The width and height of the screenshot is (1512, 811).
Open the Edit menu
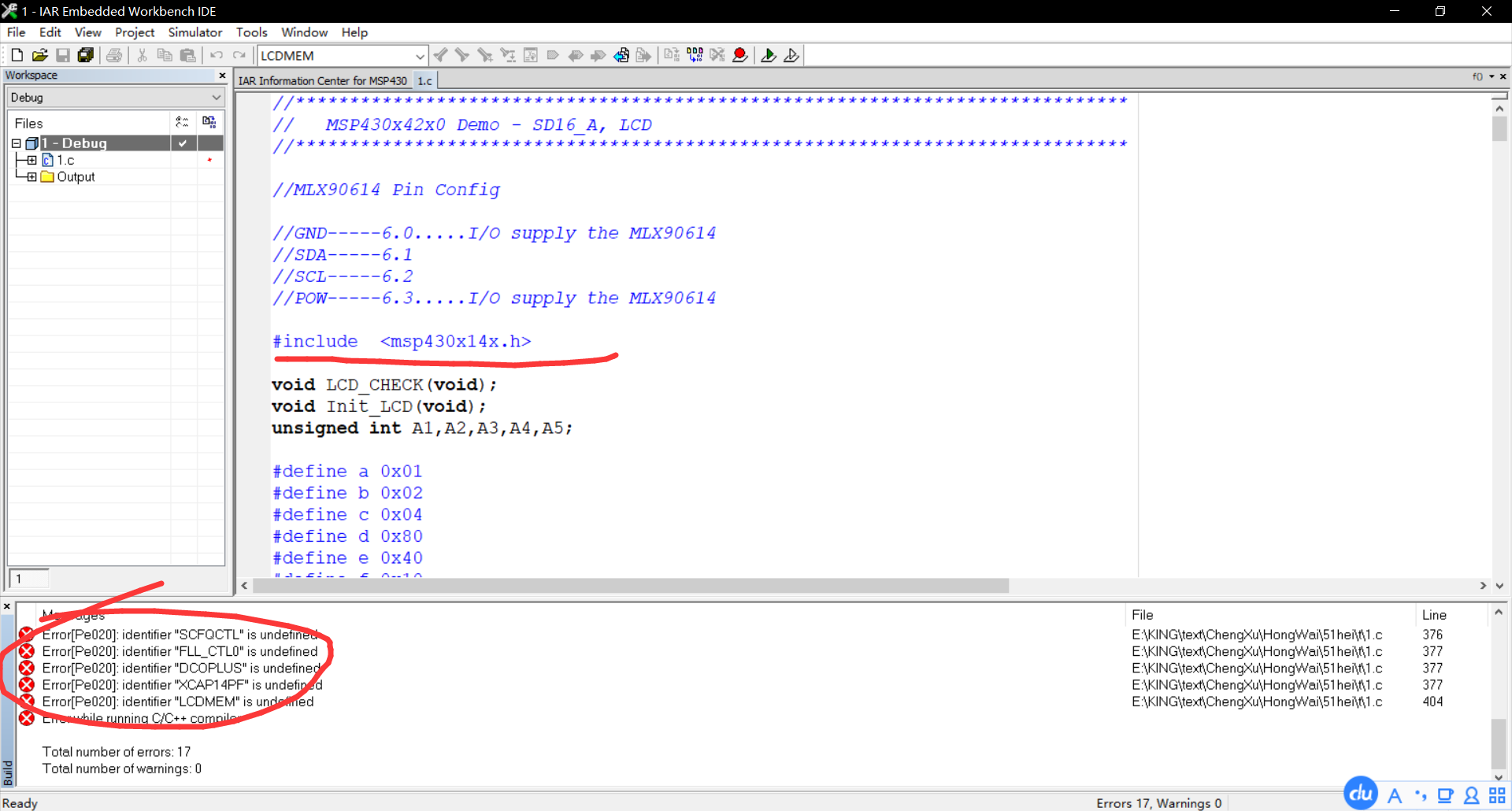50,32
